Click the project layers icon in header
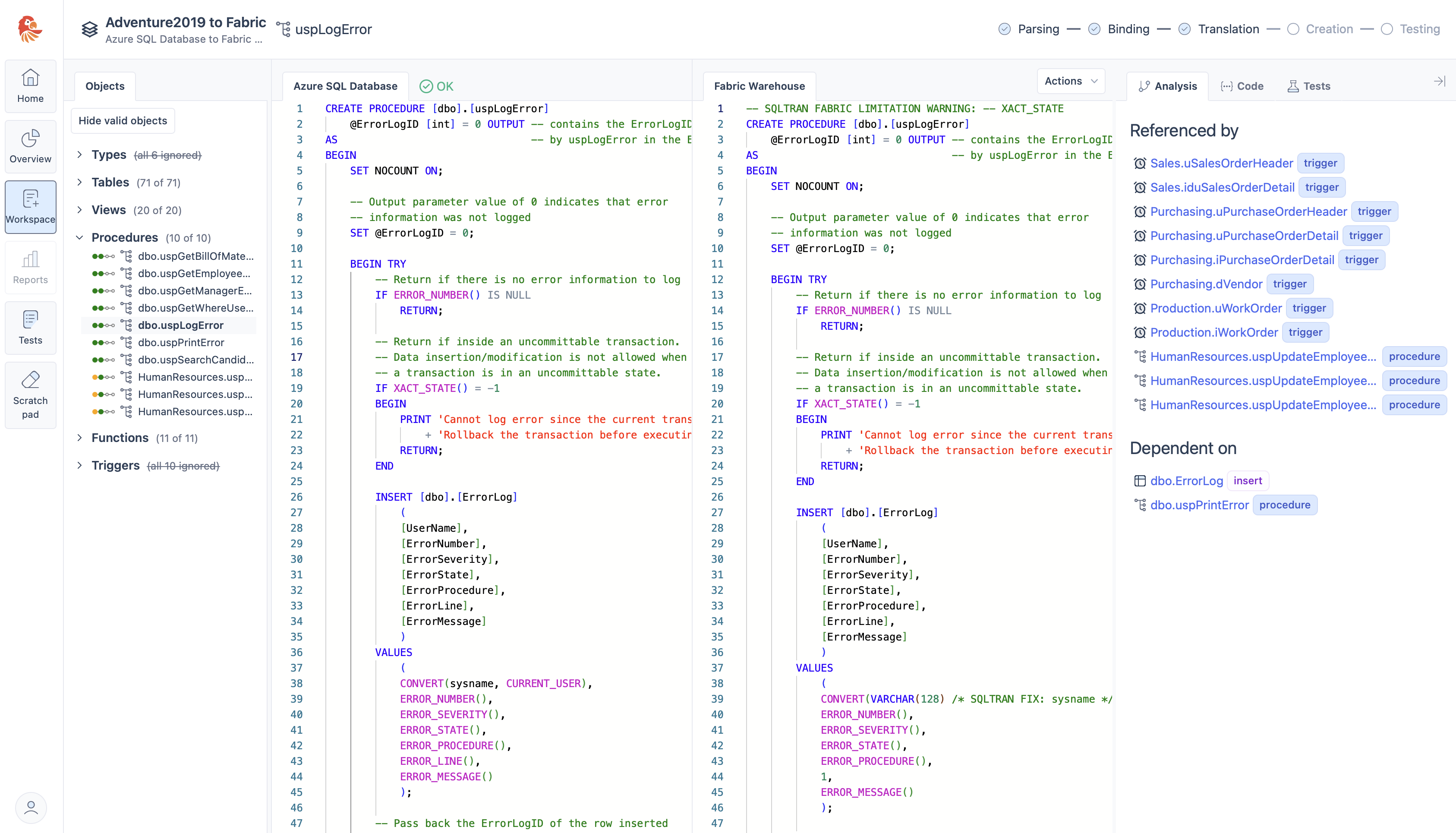 89,29
